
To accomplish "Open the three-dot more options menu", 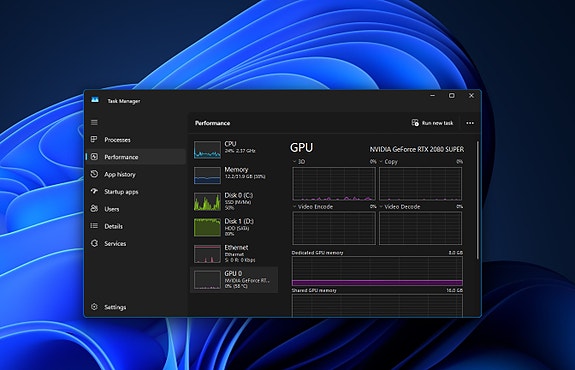I will (470, 123).
